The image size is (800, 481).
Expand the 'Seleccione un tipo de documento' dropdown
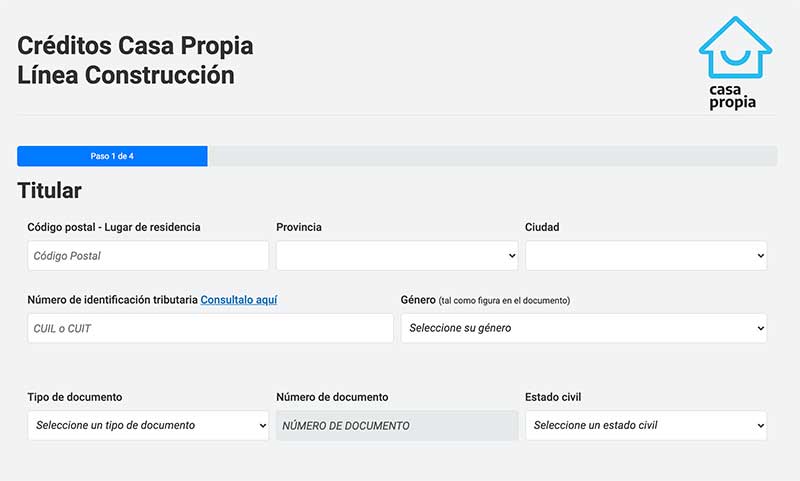point(148,425)
